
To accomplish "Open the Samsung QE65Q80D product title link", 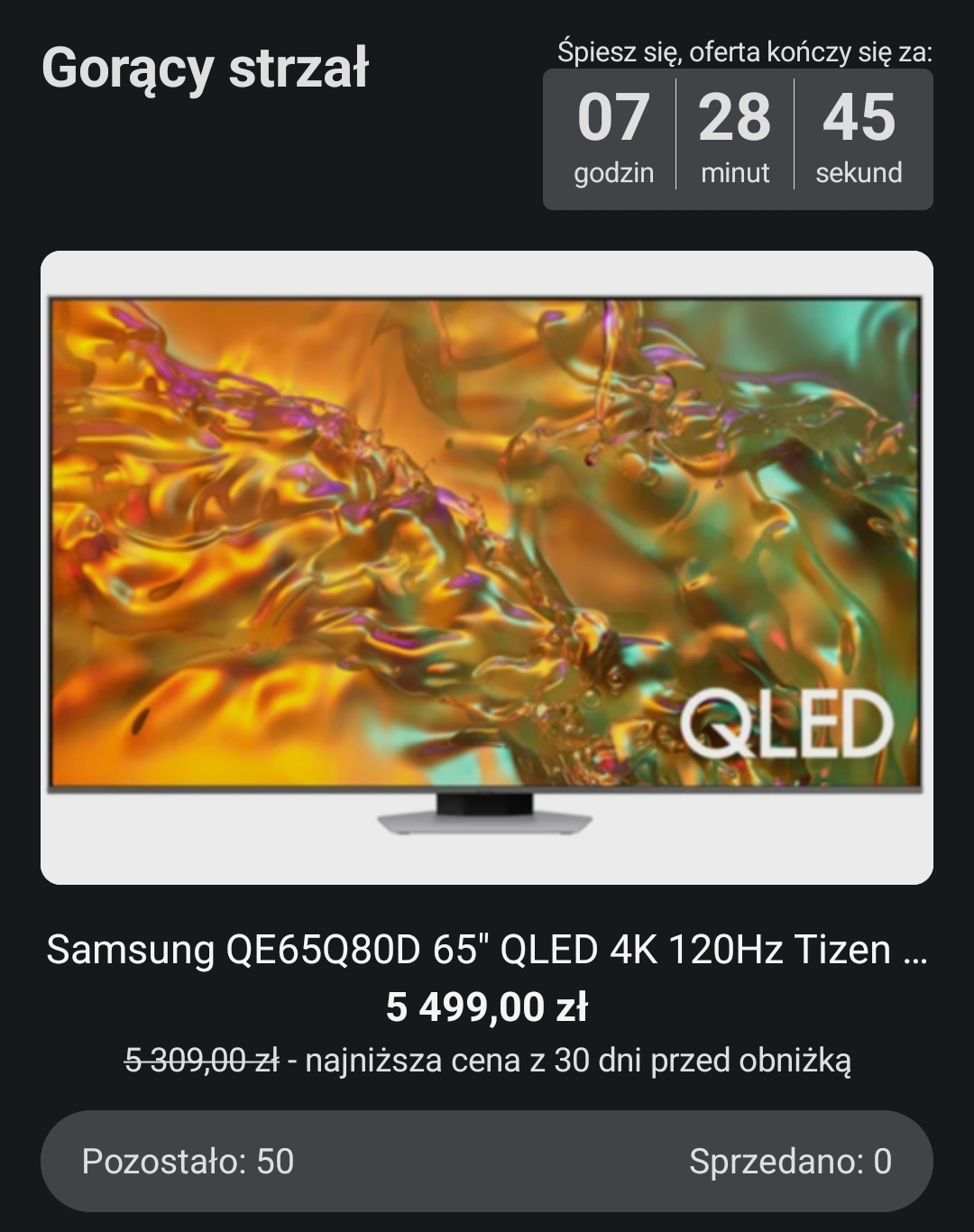I will tap(487, 950).
